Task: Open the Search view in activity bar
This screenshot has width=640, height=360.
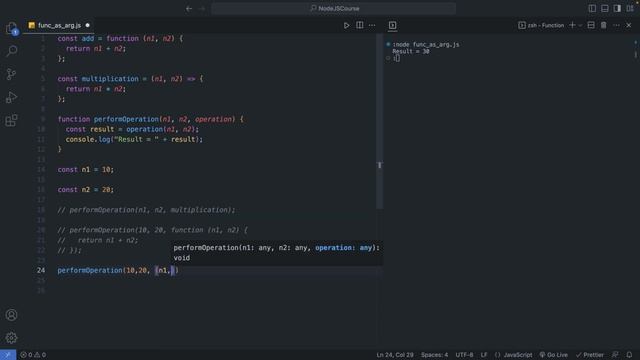Action: (x=11, y=51)
